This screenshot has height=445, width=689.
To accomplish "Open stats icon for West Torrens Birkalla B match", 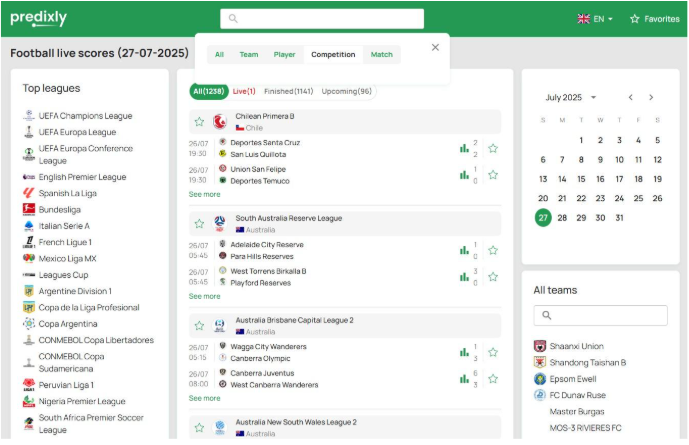I will 464,277.
